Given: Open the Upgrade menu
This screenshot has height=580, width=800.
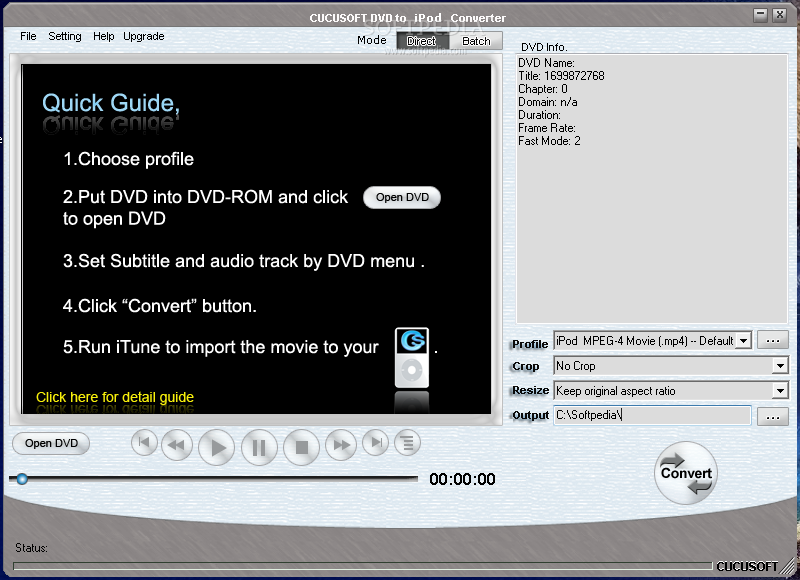Looking at the screenshot, I should (x=143, y=36).
